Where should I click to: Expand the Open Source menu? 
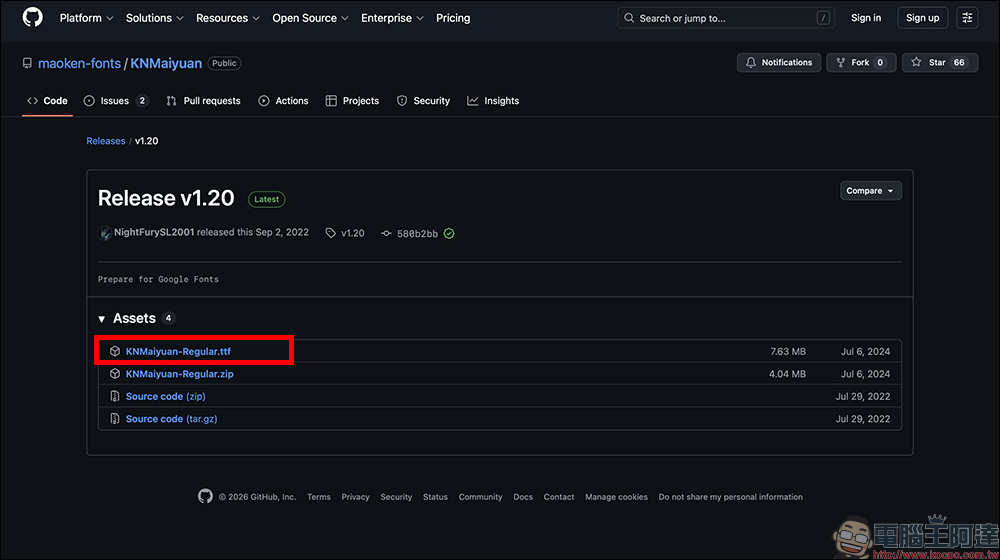[x=310, y=18]
